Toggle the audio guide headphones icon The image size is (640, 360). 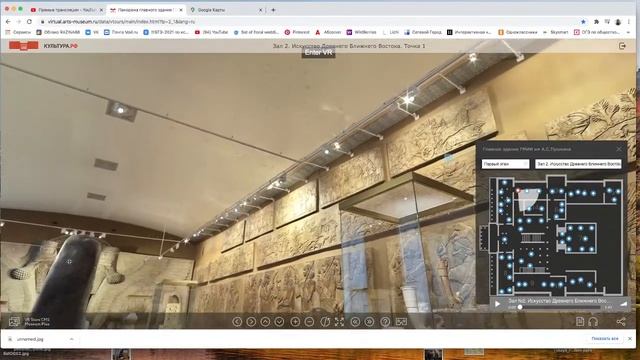[593, 322]
